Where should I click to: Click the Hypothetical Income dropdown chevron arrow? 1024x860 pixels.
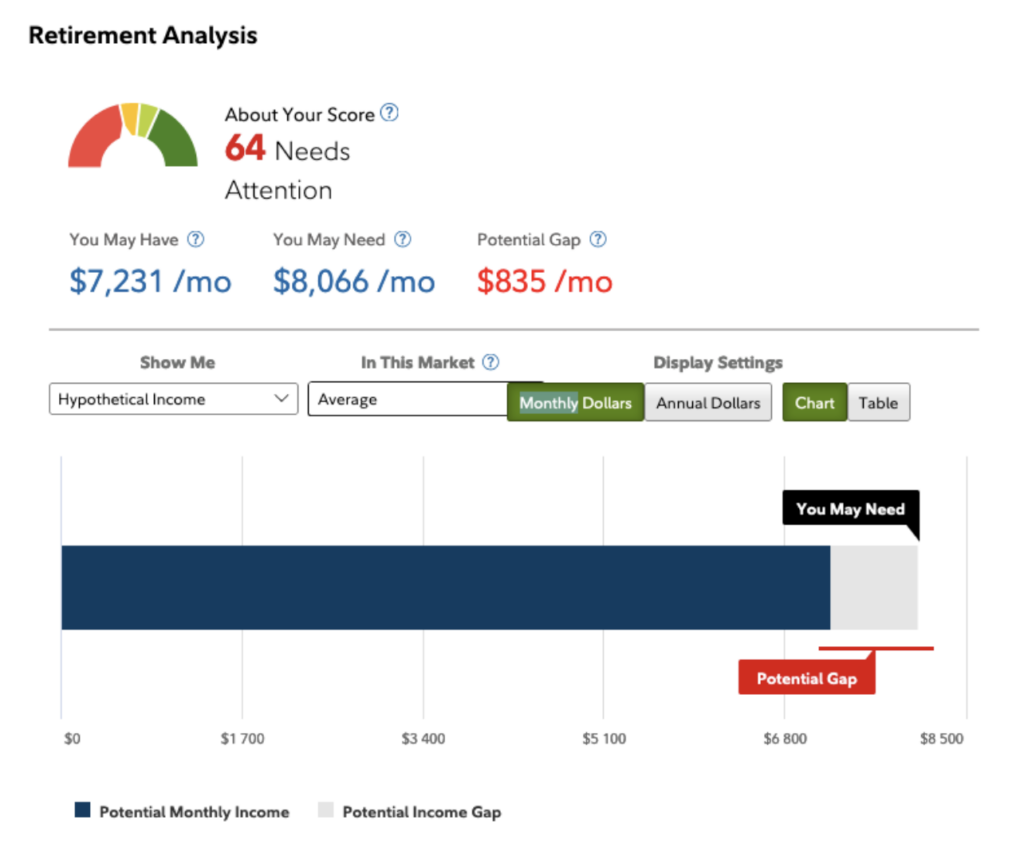(x=280, y=399)
